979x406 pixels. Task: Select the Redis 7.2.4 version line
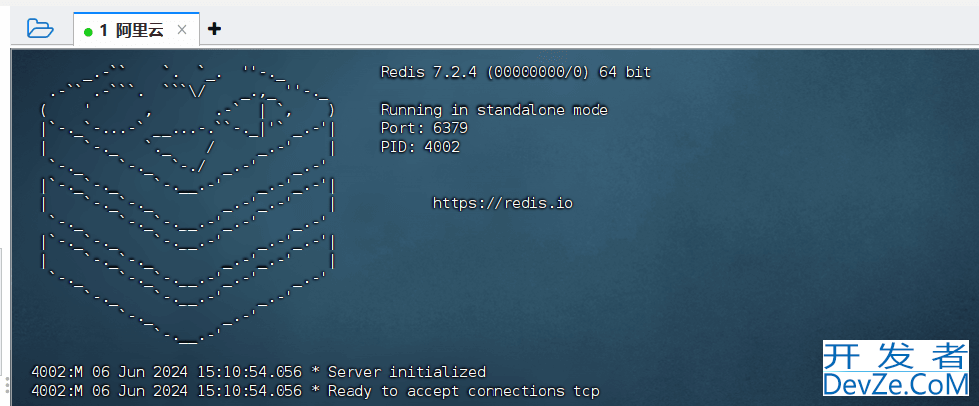coord(516,72)
